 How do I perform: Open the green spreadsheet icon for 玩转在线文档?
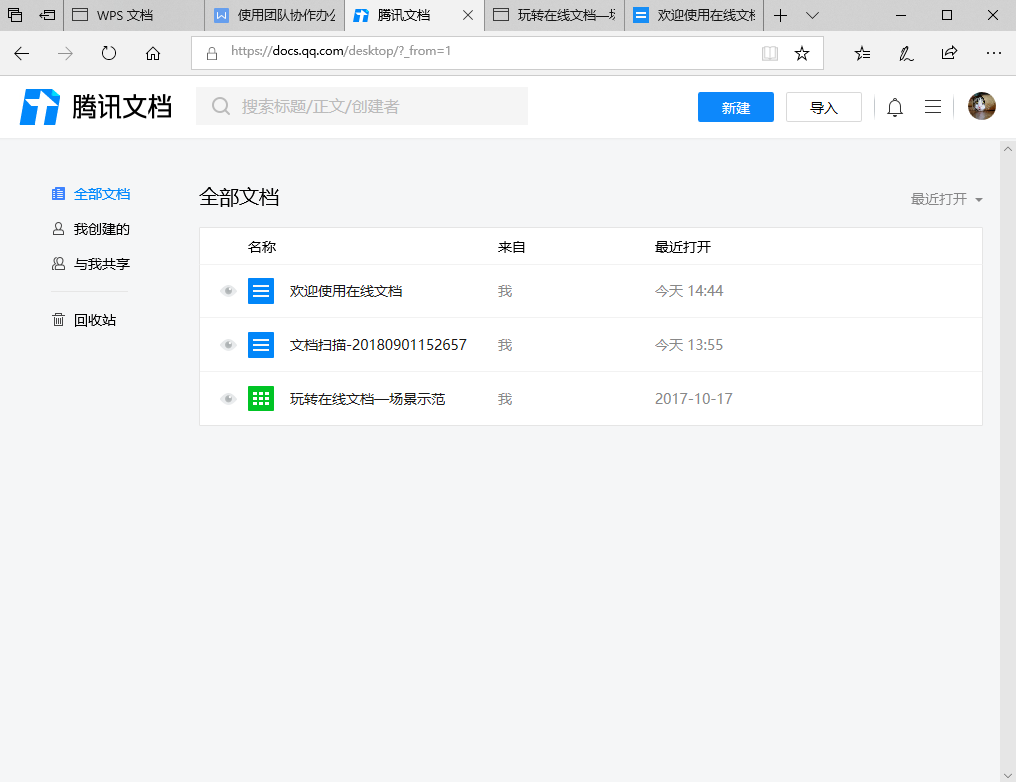[x=261, y=399]
